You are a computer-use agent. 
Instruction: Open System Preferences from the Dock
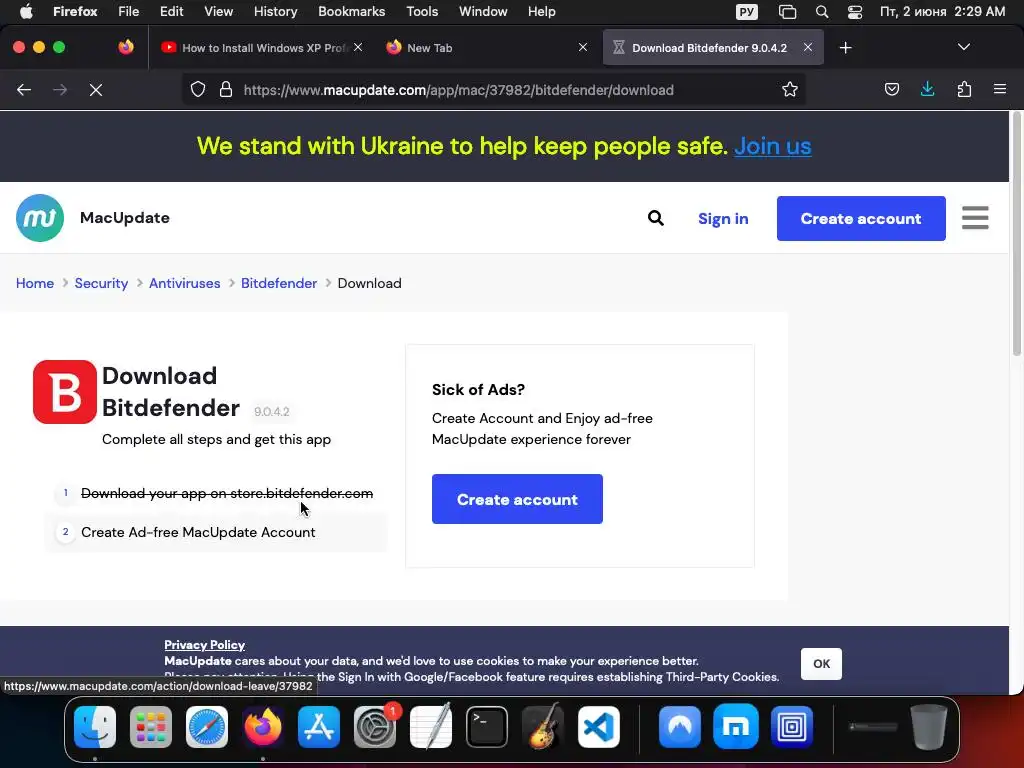tap(375, 726)
